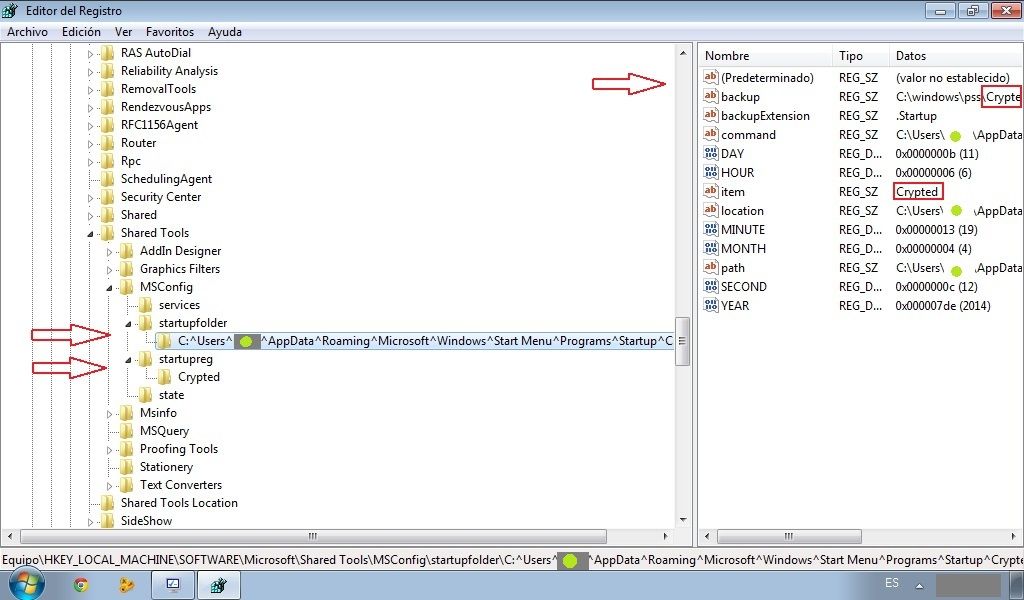Viewport: 1024px width, 600px height.
Task: Click the string icon of backupExtension value
Action: 711,115
